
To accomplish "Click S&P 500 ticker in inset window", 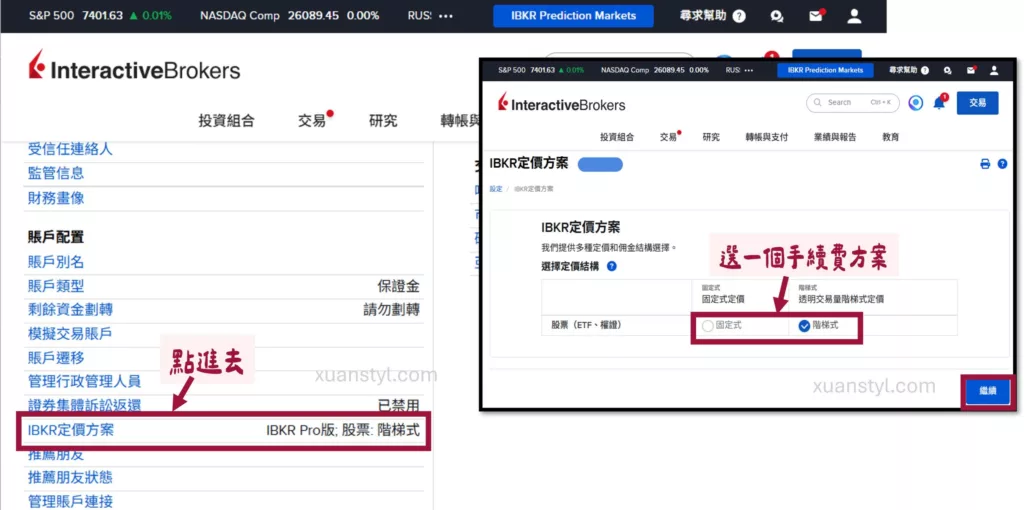I will [541, 70].
